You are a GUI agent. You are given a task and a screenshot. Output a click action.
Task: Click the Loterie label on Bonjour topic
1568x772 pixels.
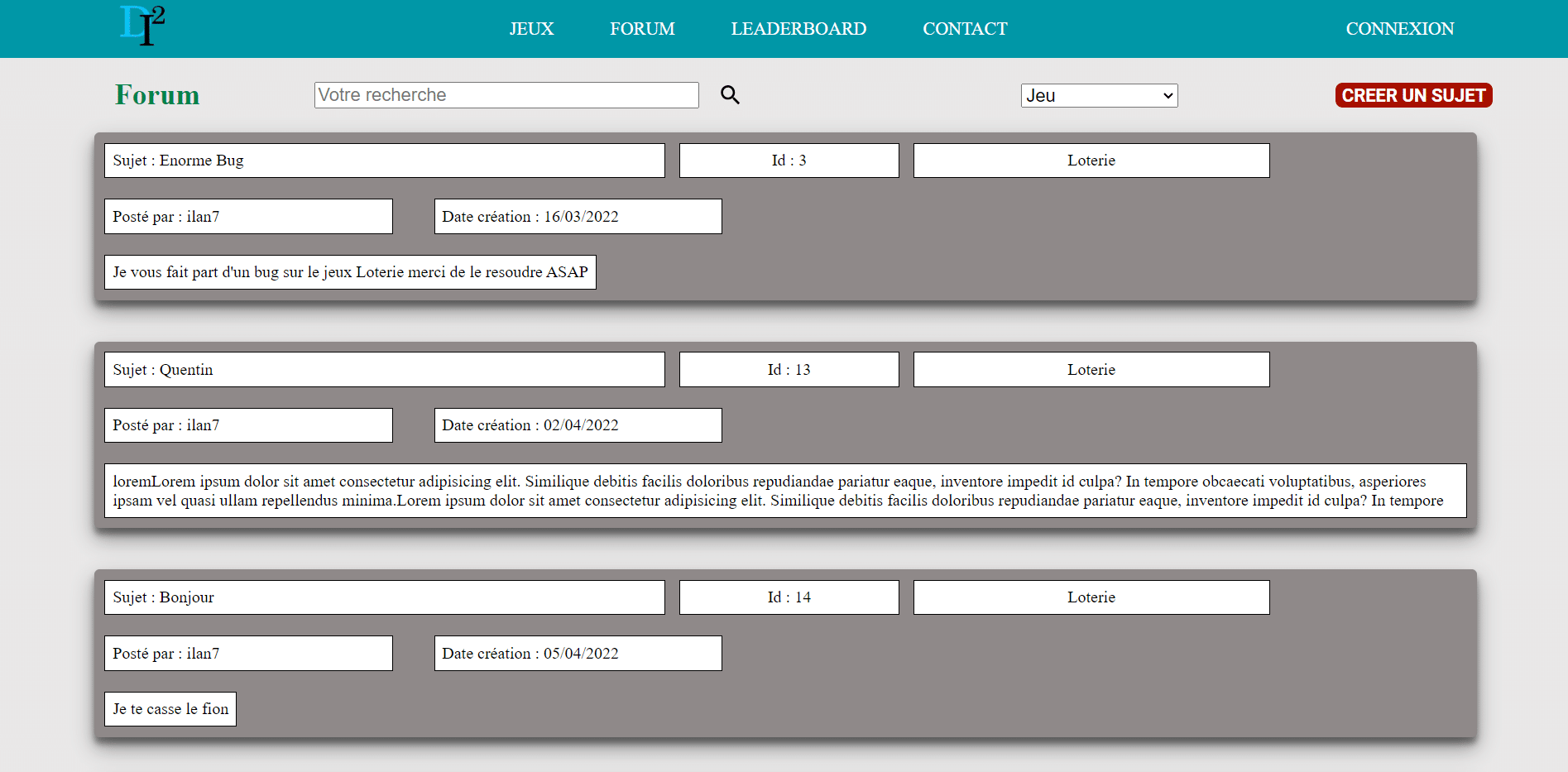pyautogui.click(x=1091, y=597)
